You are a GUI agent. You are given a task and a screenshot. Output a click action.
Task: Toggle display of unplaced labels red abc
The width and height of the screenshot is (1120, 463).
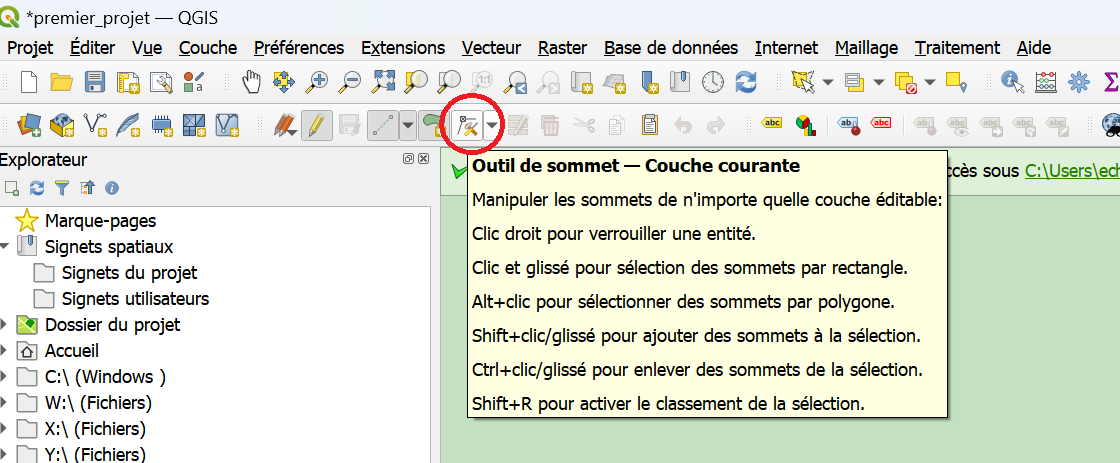click(x=881, y=123)
